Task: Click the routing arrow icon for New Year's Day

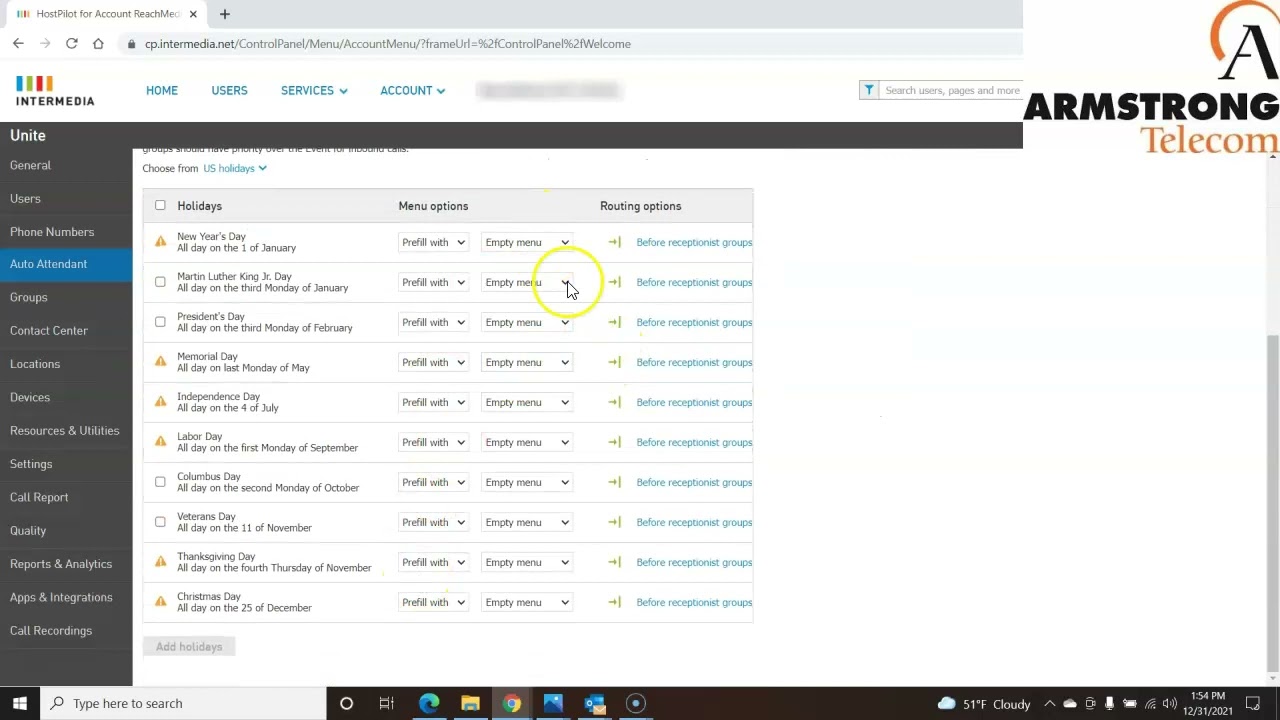Action: point(614,242)
